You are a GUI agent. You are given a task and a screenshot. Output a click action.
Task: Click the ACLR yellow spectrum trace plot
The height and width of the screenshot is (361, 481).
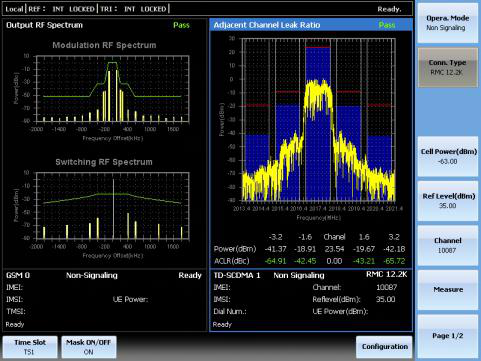click(x=319, y=120)
